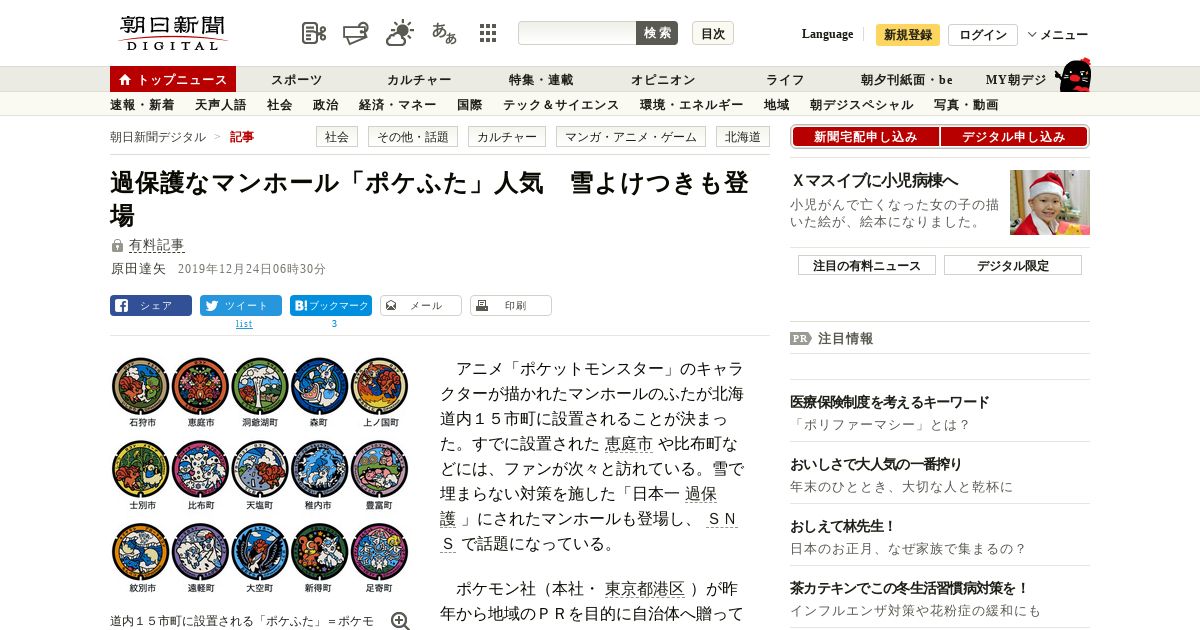Click the PR badge near 注目情報

tap(800, 338)
